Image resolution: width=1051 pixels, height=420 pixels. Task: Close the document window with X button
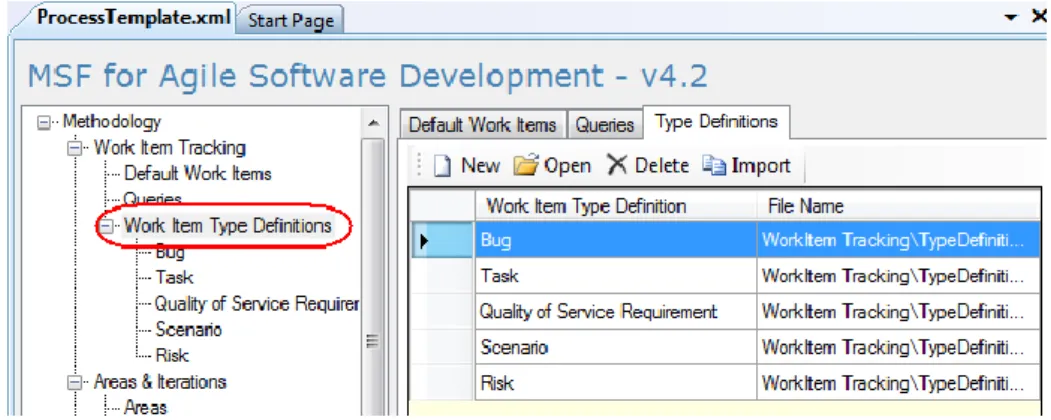pyautogui.click(x=1039, y=16)
